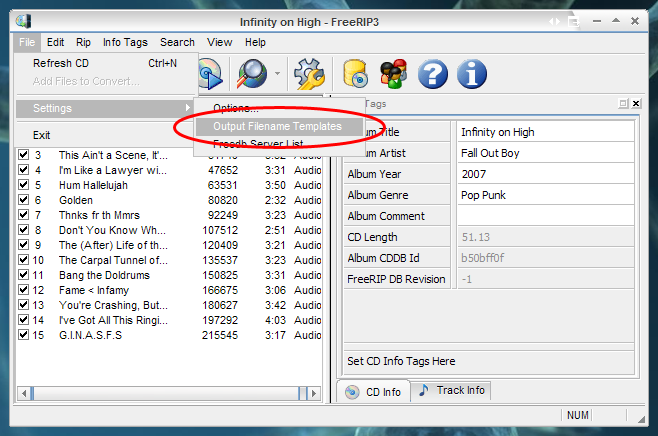Uncheck track 4 I'm Like a Lawyer
658x436 pixels.
[24, 170]
